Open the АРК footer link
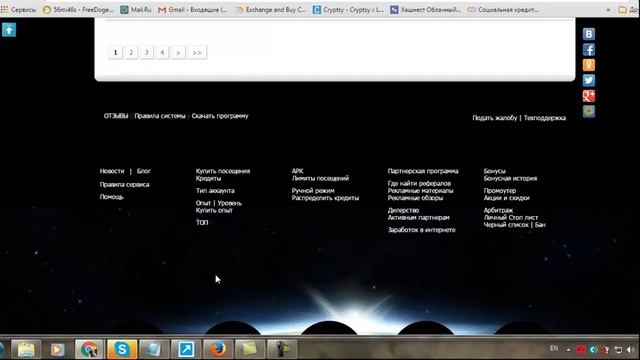Screen dimensions: 640x360 click(298, 171)
